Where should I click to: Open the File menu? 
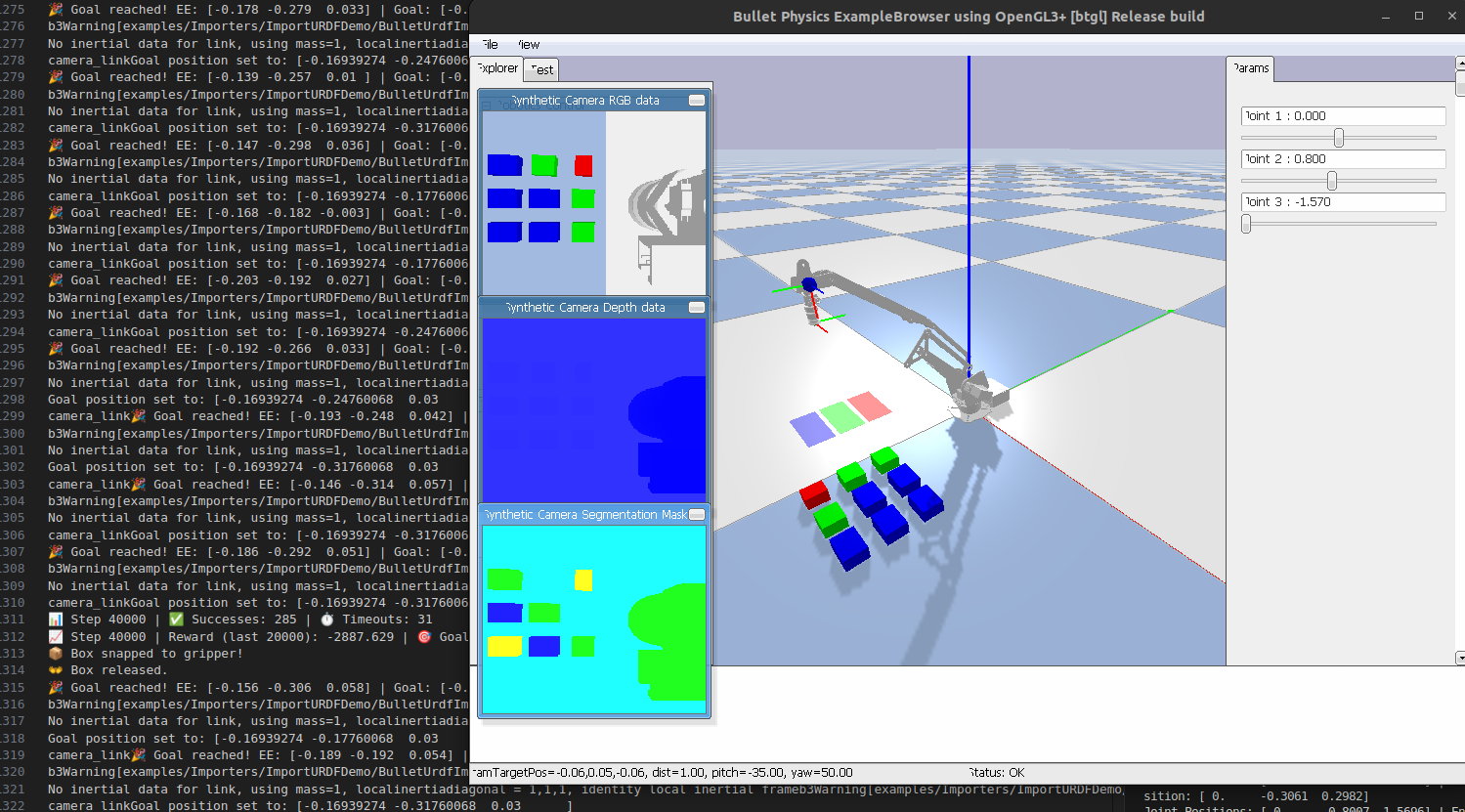click(x=489, y=45)
